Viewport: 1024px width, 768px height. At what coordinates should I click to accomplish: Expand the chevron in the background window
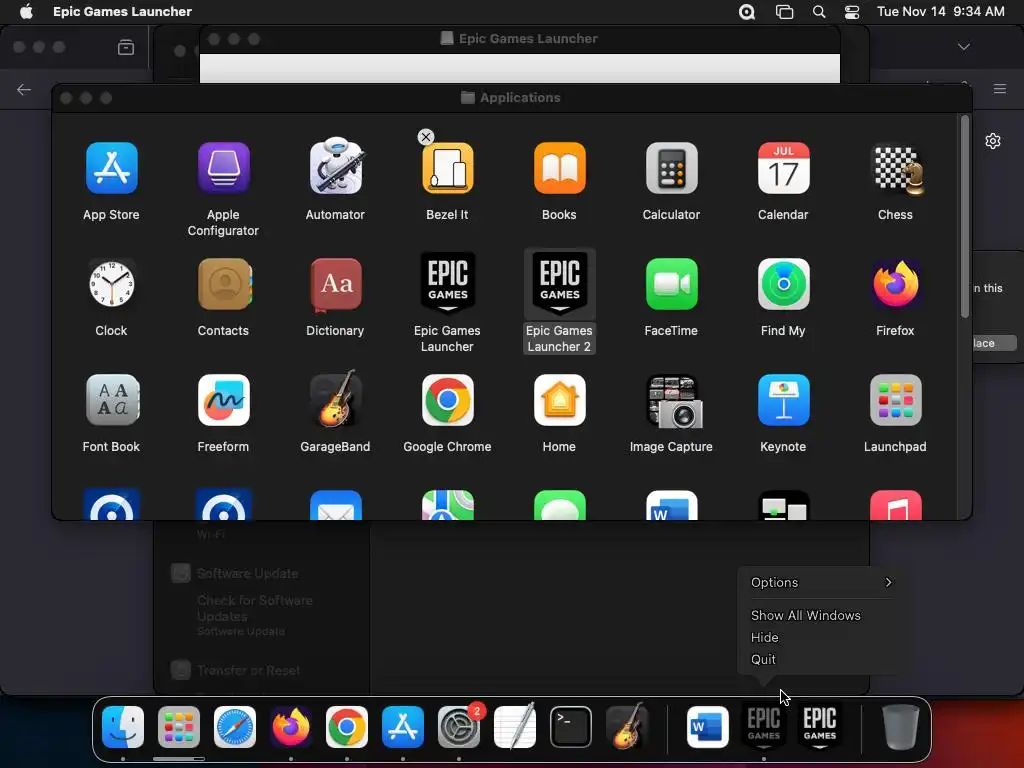(964, 47)
